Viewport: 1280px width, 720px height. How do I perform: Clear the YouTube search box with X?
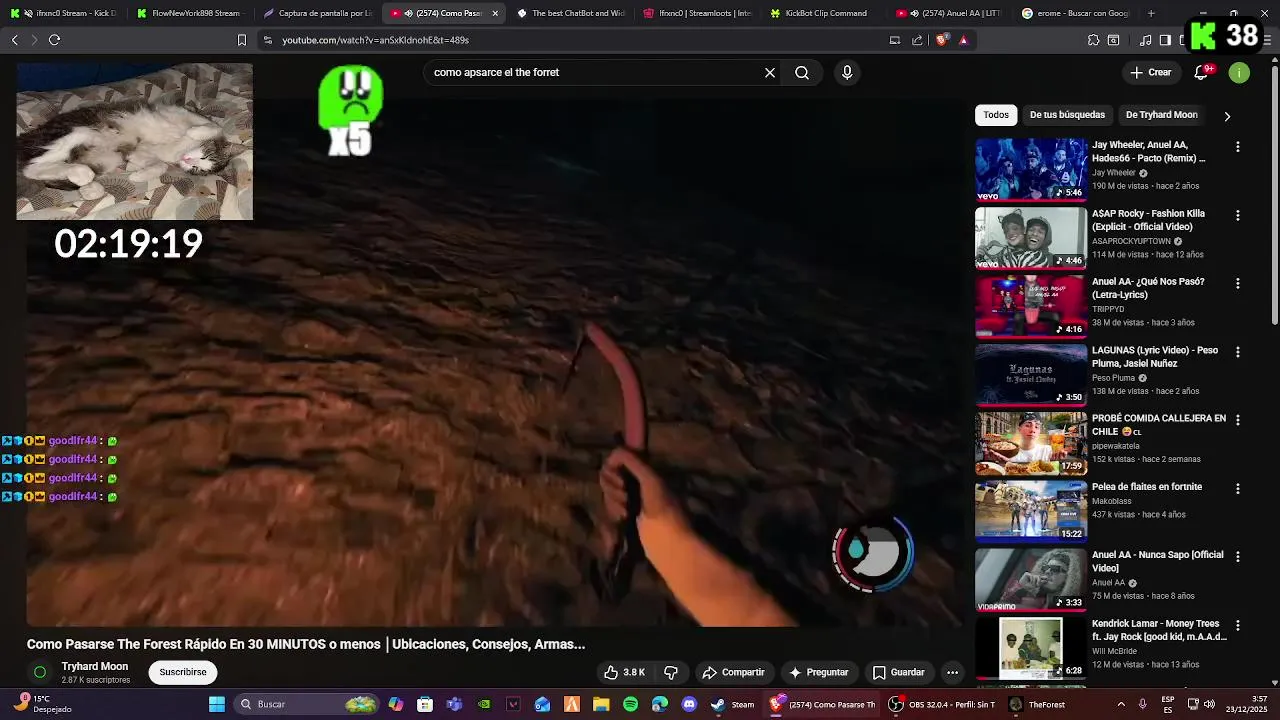(x=770, y=72)
